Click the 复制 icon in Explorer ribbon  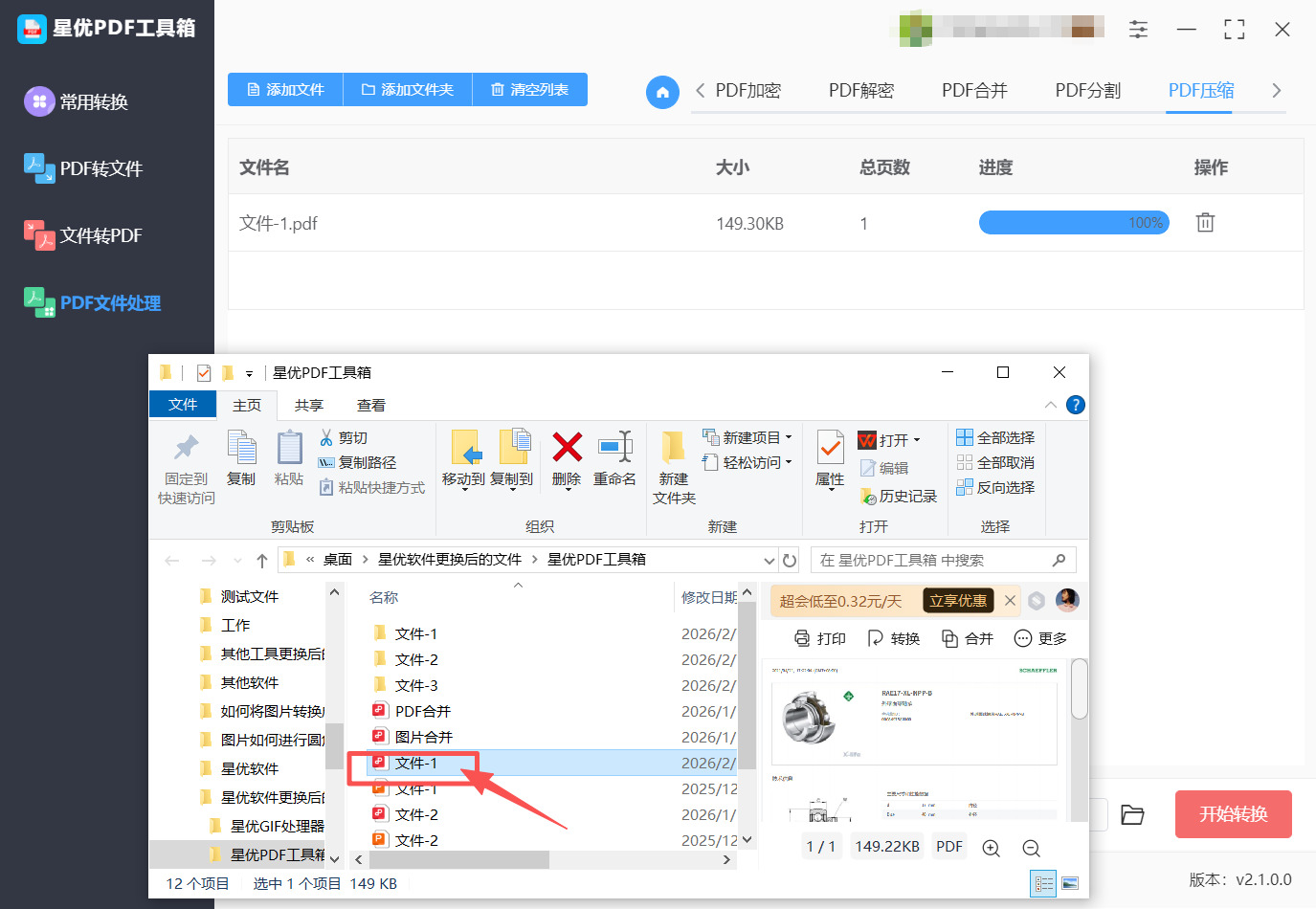(241, 448)
